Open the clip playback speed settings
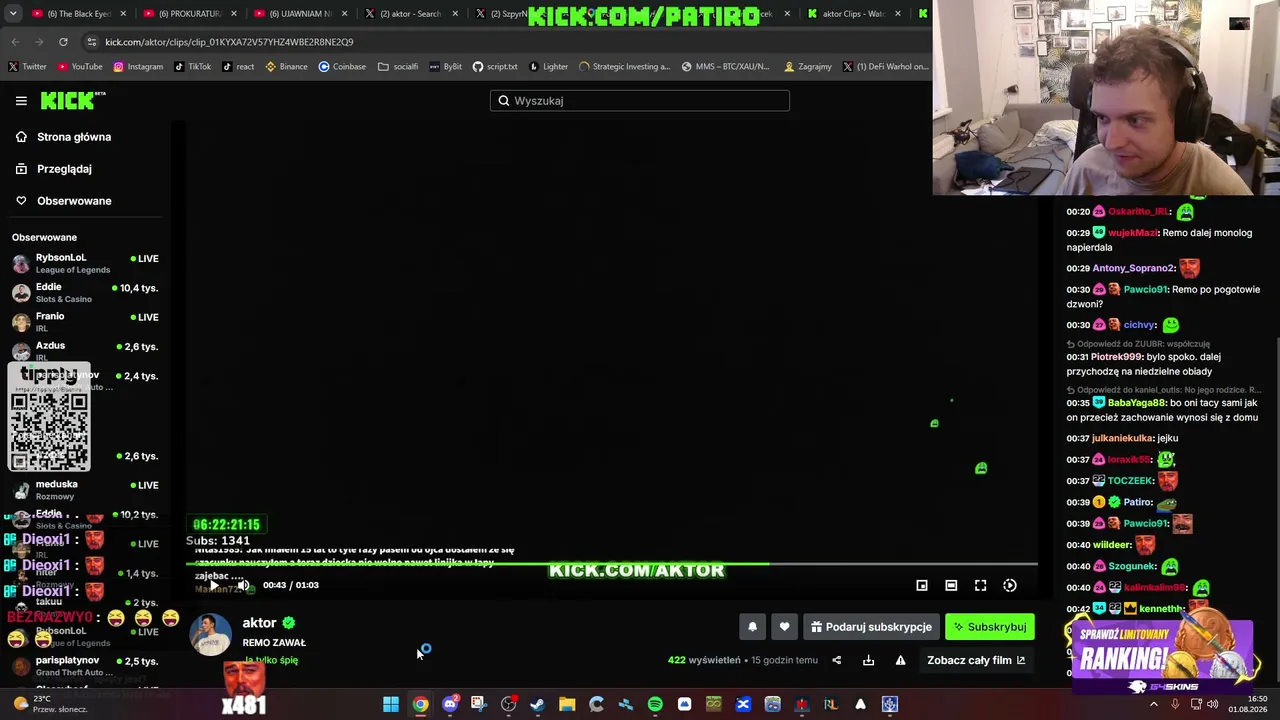 click(x=1010, y=585)
